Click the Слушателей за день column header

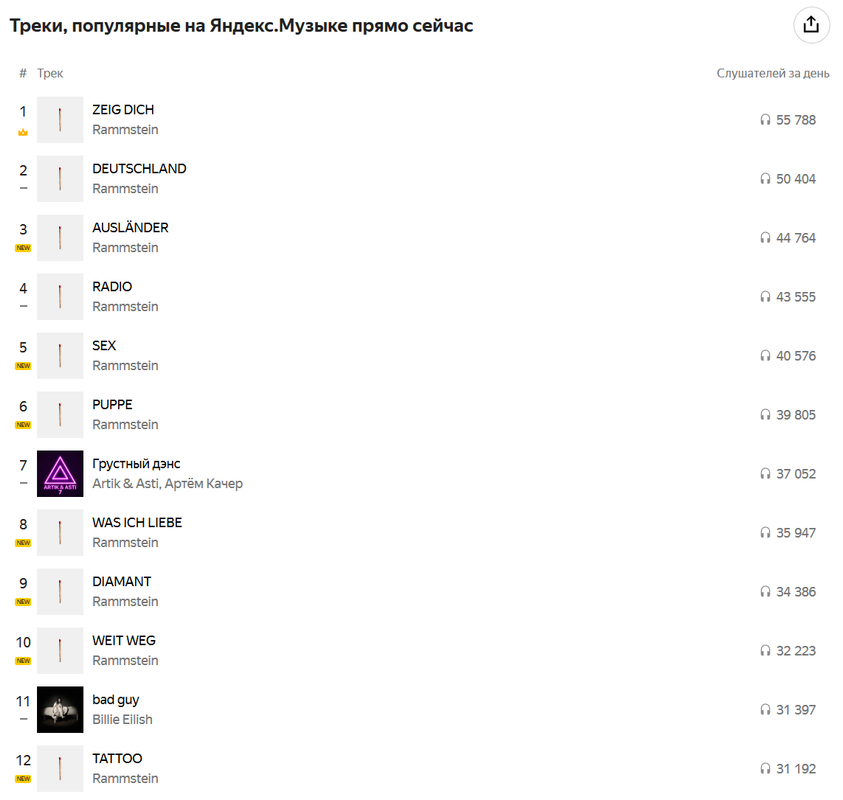coord(773,73)
